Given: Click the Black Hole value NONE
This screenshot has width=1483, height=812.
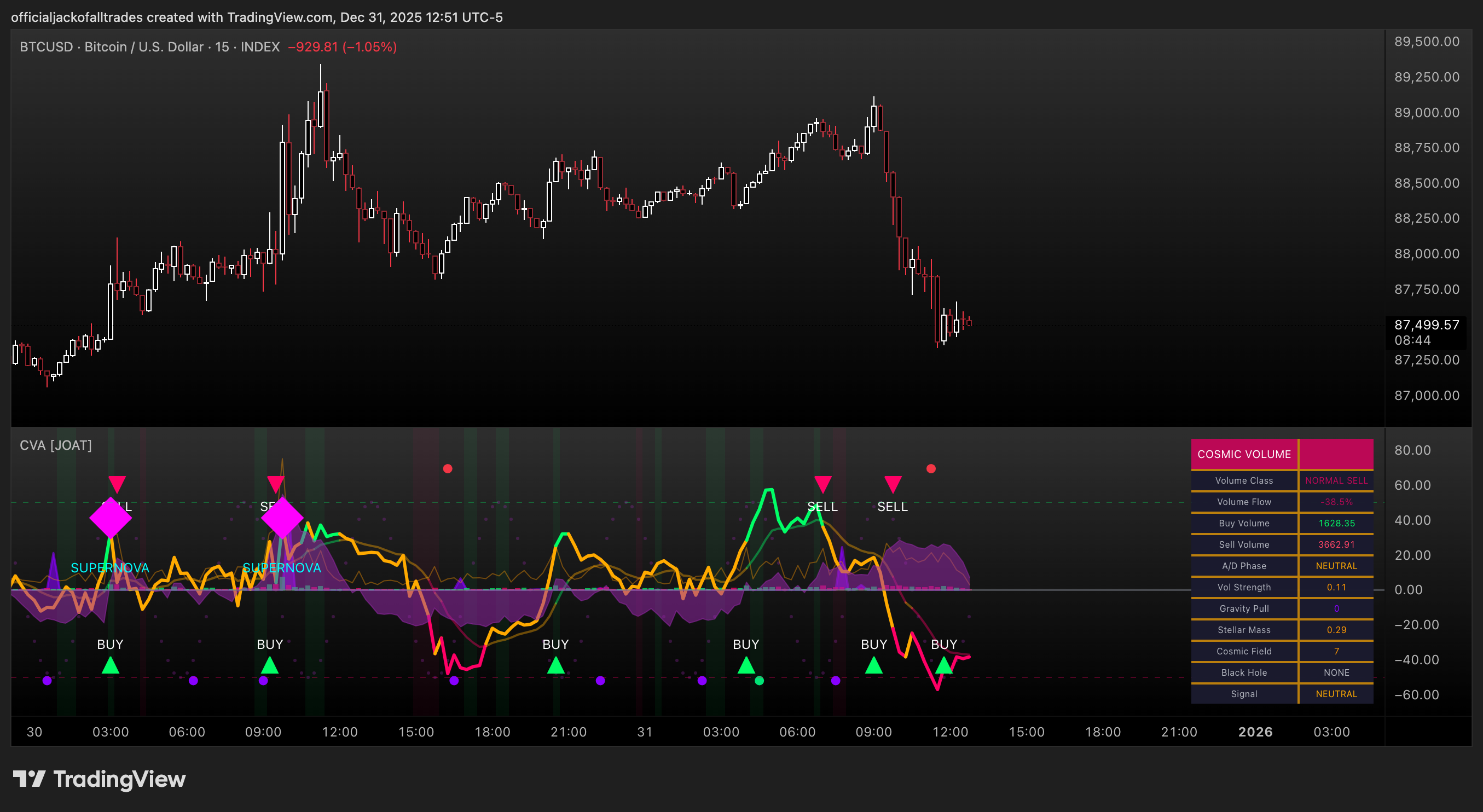Looking at the screenshot, I should click(1336, 672).
